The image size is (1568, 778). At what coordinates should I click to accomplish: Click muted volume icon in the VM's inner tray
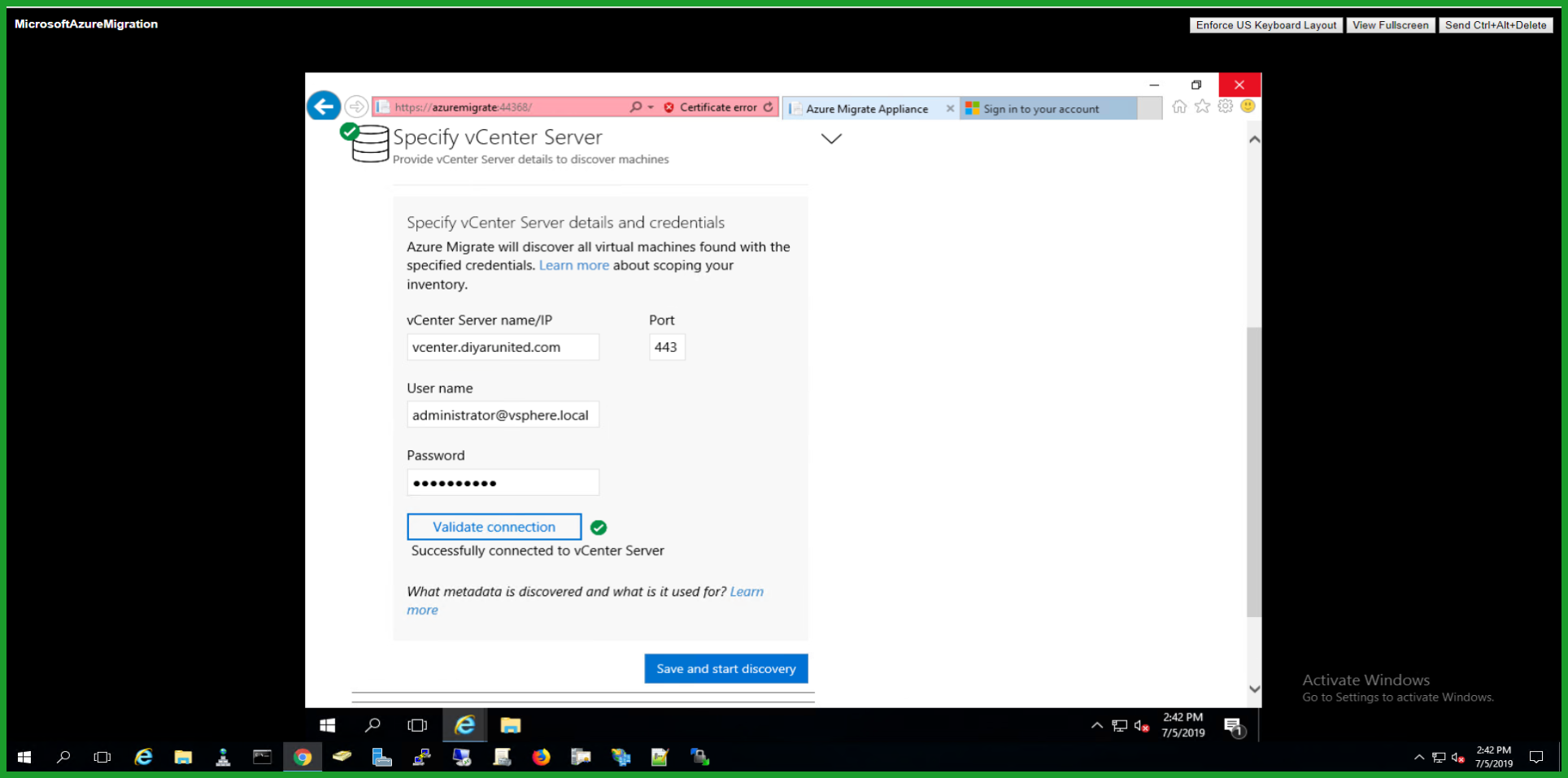pyautogui.click(x=1142, y=726)
